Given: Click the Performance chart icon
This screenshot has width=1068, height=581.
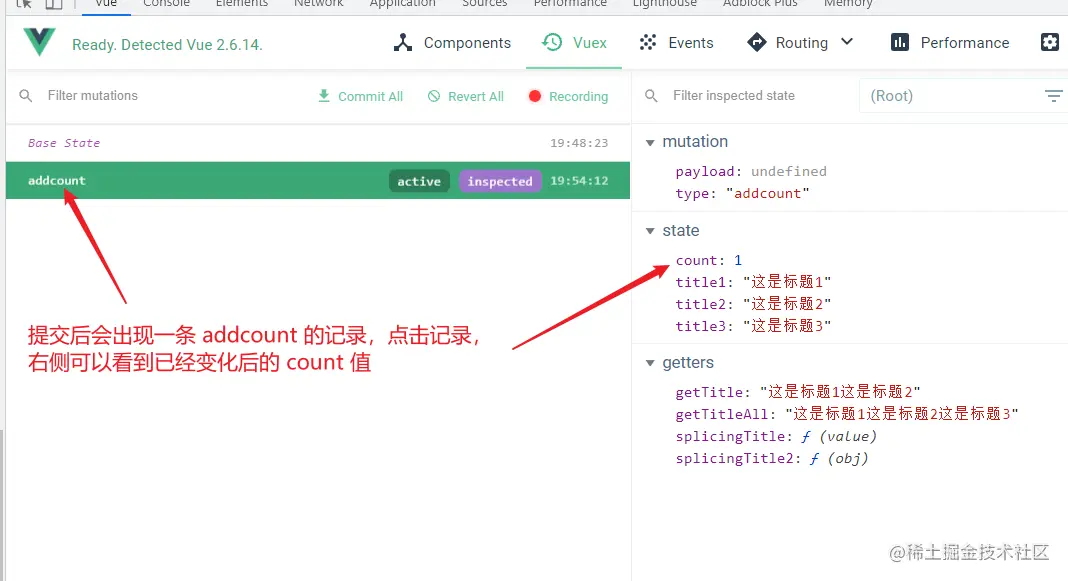Looking at the screenshot, I should coord(900,43).
